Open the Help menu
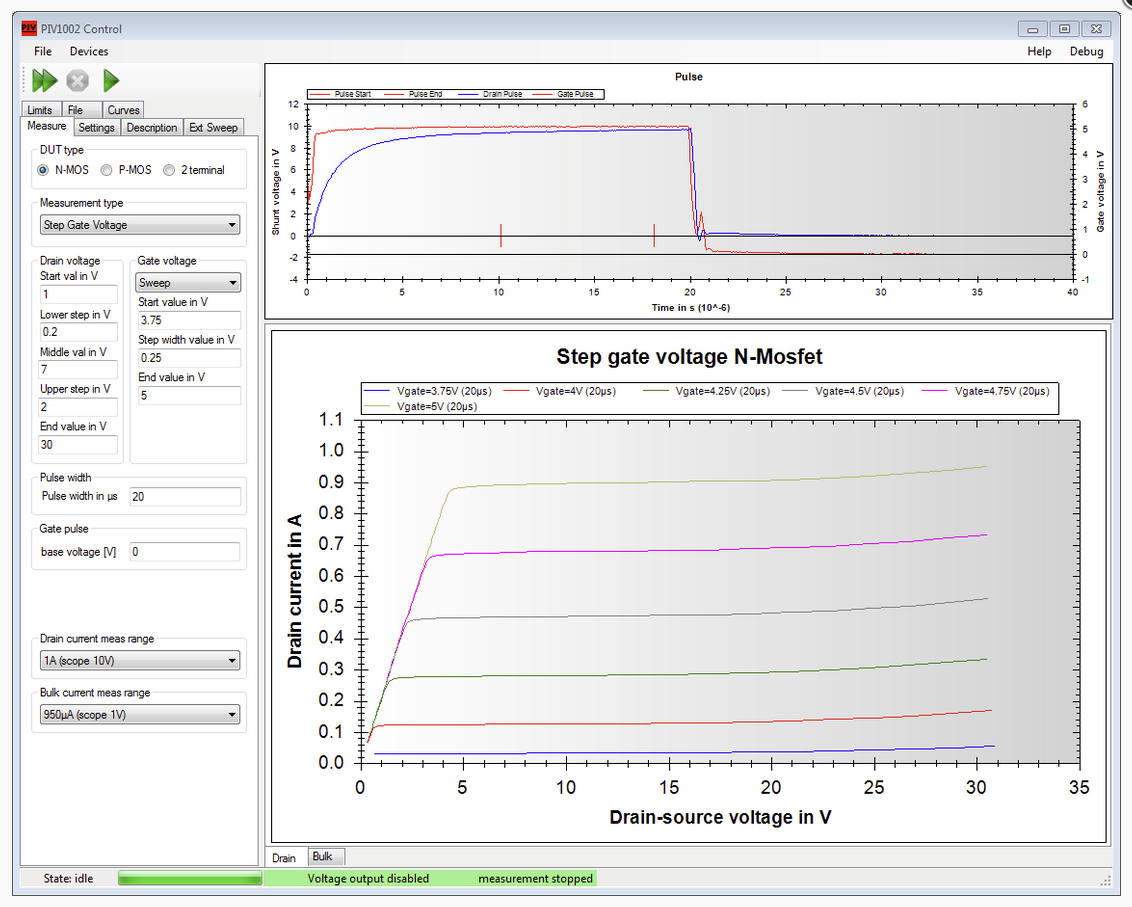This screenshot has width=1132, height=907. coord(1039,51)
